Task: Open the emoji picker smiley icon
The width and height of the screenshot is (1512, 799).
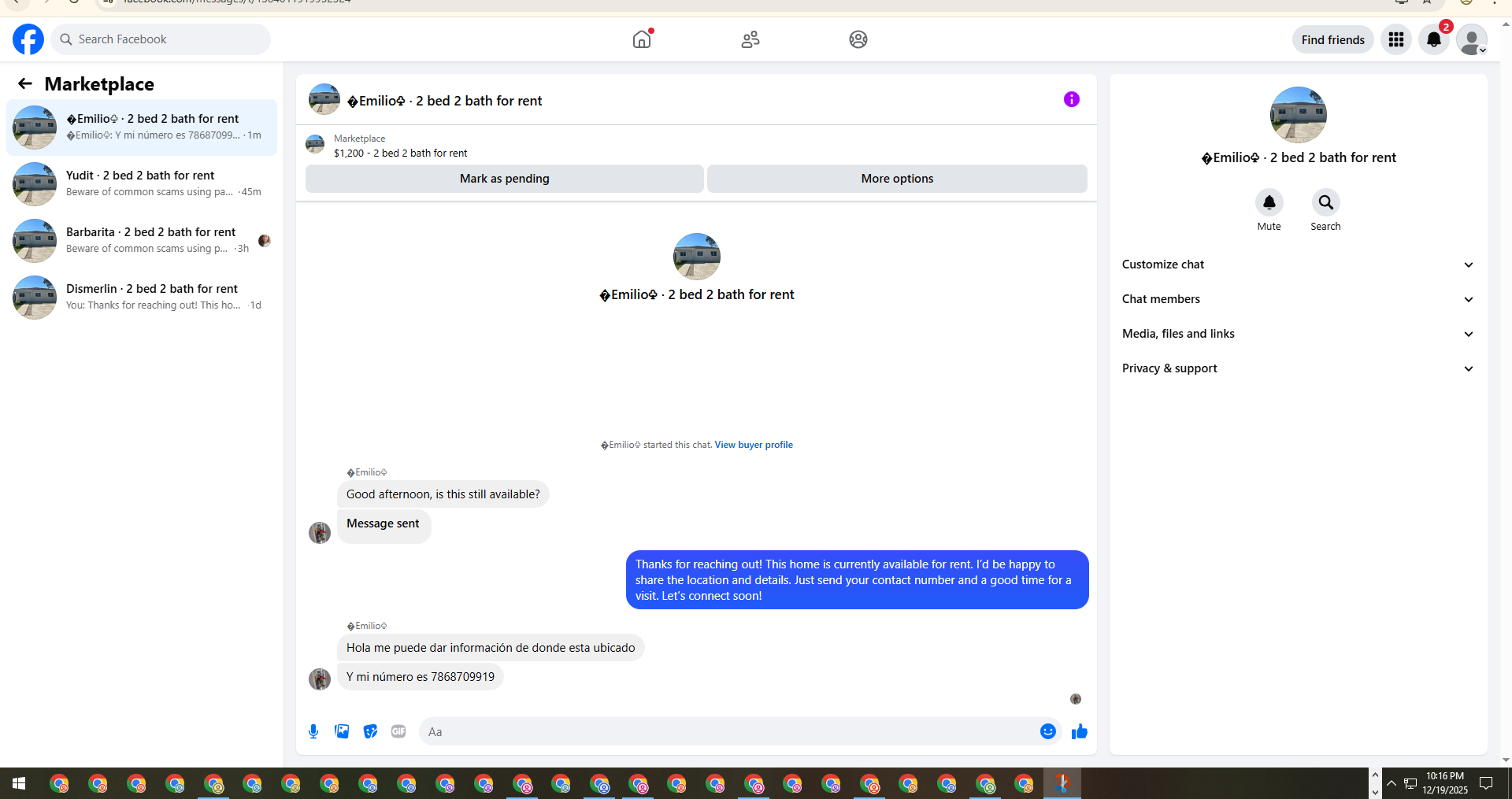Action: coord(1048,731)
